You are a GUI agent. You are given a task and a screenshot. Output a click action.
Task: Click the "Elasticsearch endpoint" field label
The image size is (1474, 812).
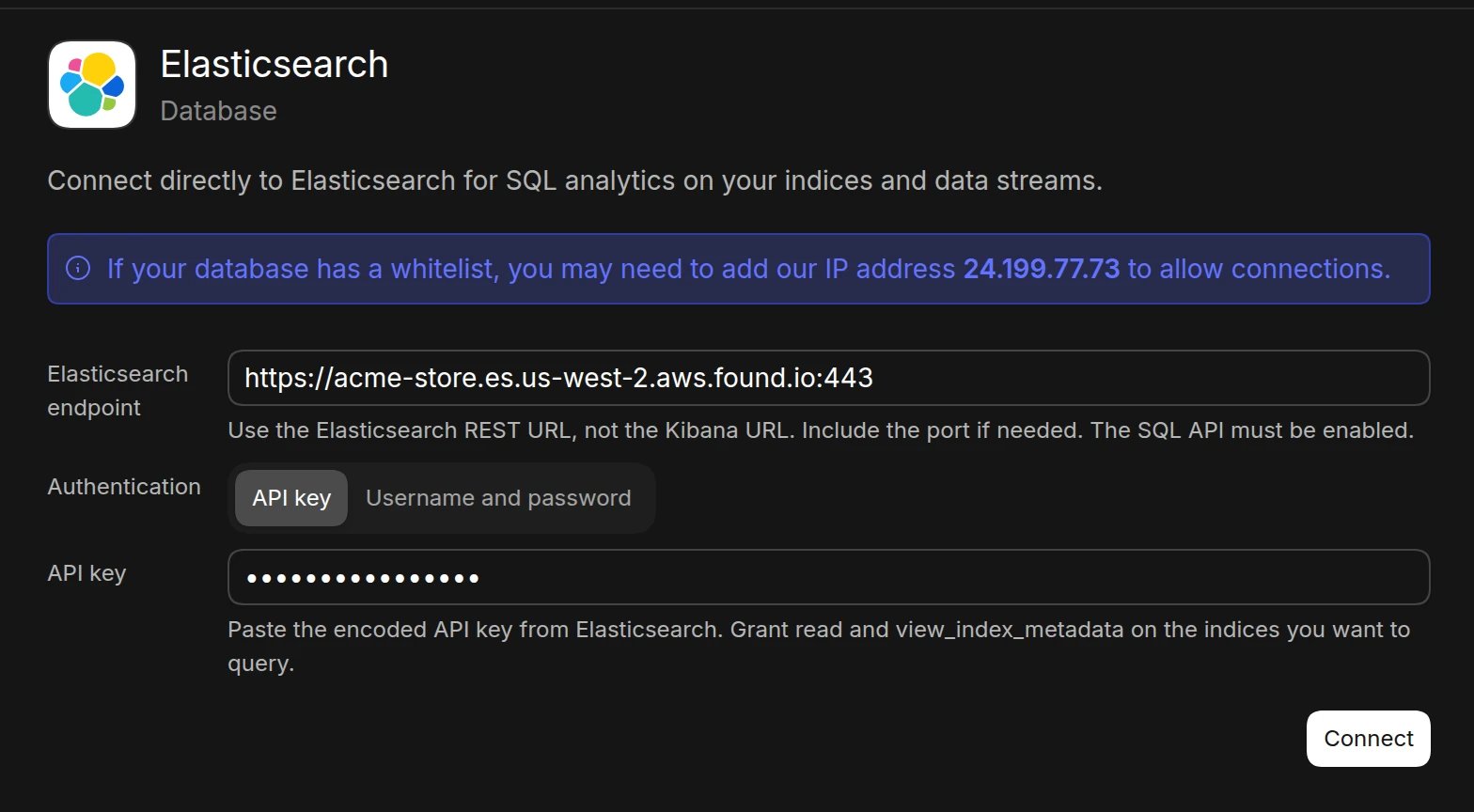pos(118,391)
